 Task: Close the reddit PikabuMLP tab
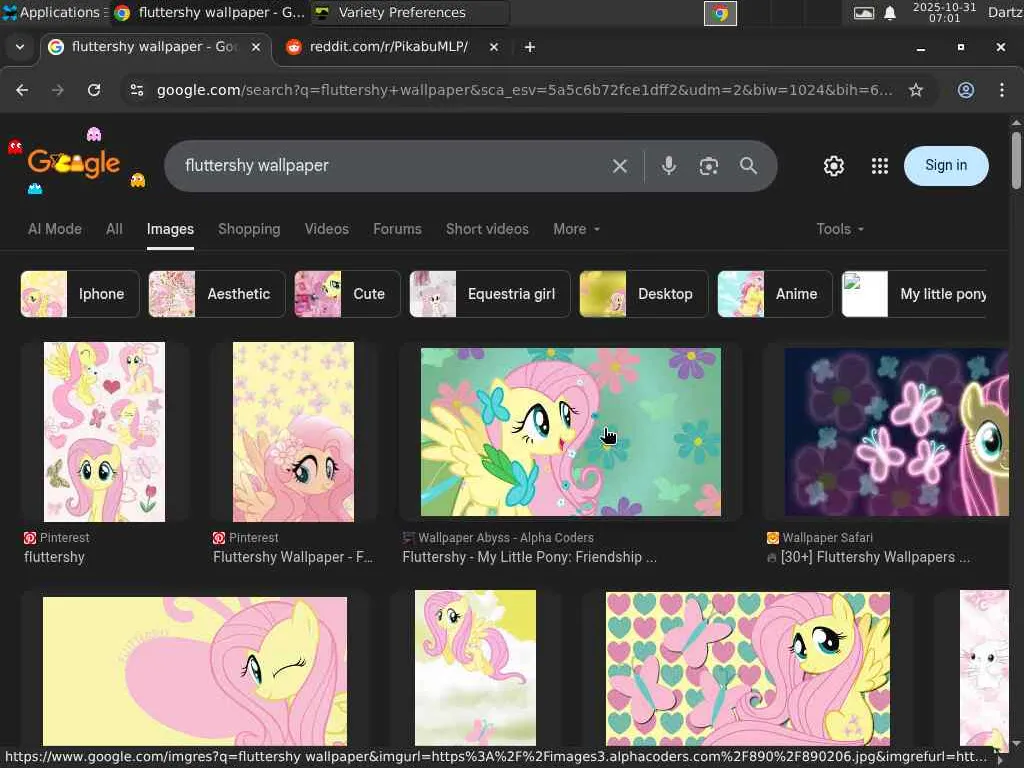pyautogui.click(x=494, y=47)
